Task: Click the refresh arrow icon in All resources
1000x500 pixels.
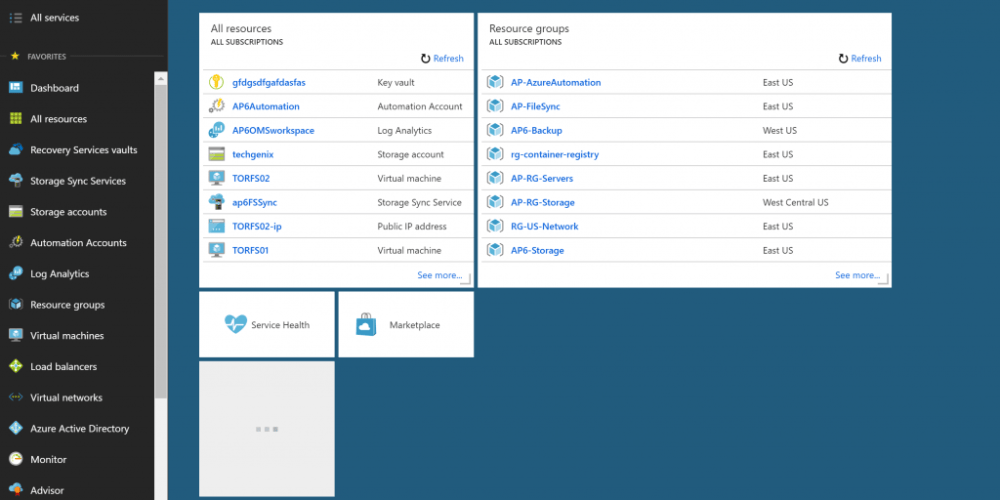Action: (425, 59)
